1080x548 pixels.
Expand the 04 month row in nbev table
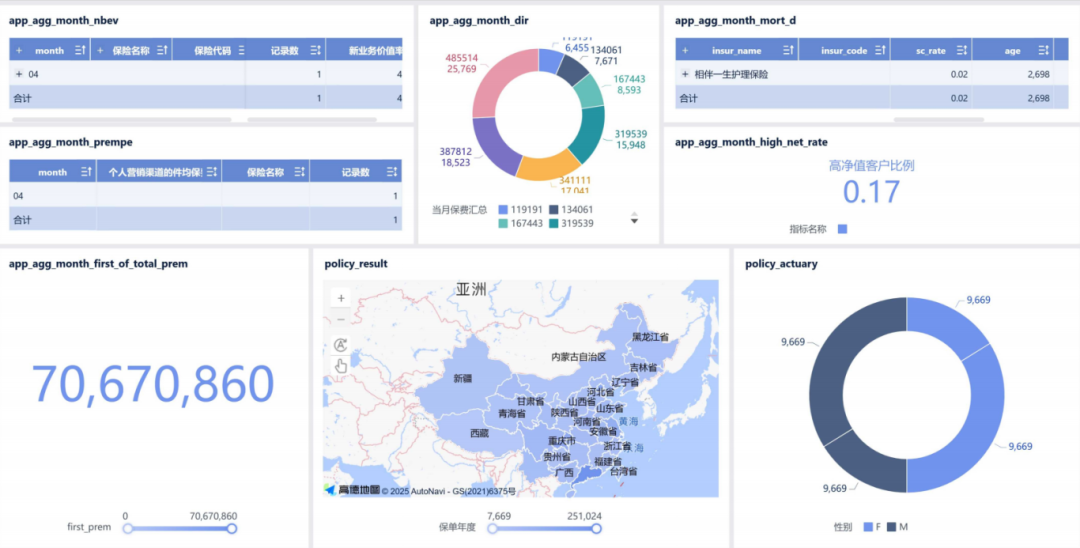(x=19, y=74)
